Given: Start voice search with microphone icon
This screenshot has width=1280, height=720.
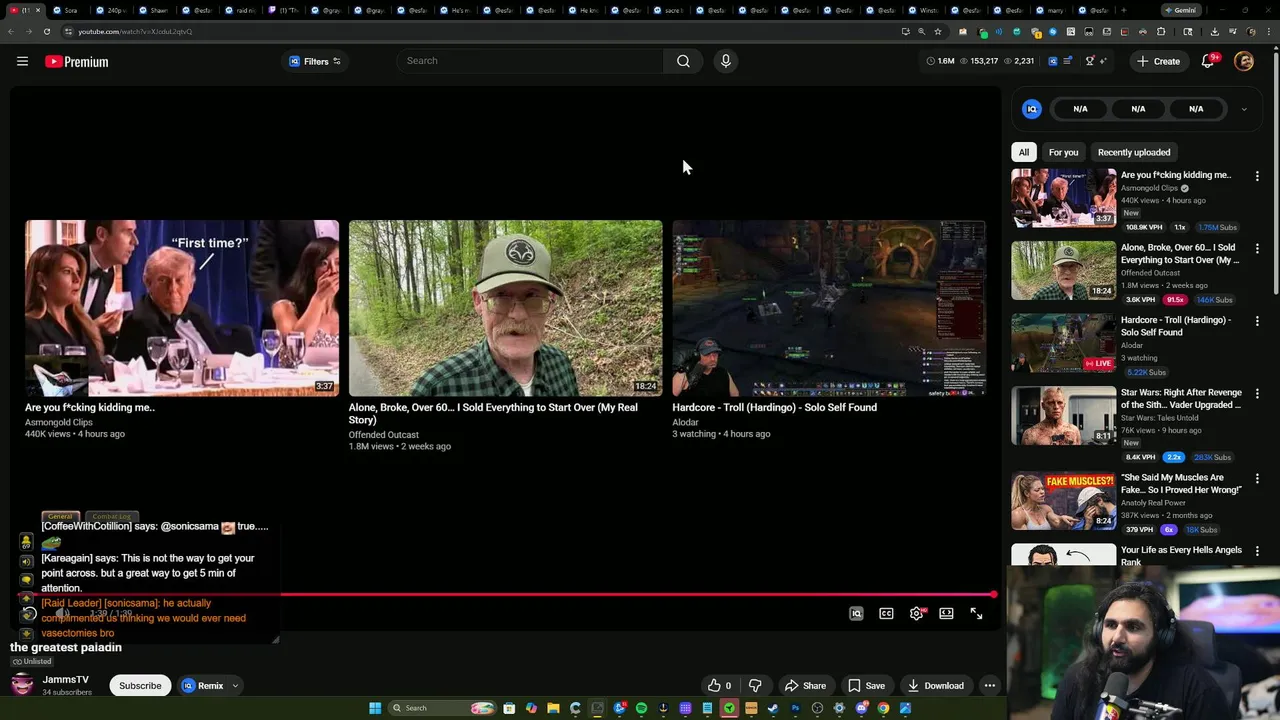Looking at the screenshot, I should click(726, 61).
